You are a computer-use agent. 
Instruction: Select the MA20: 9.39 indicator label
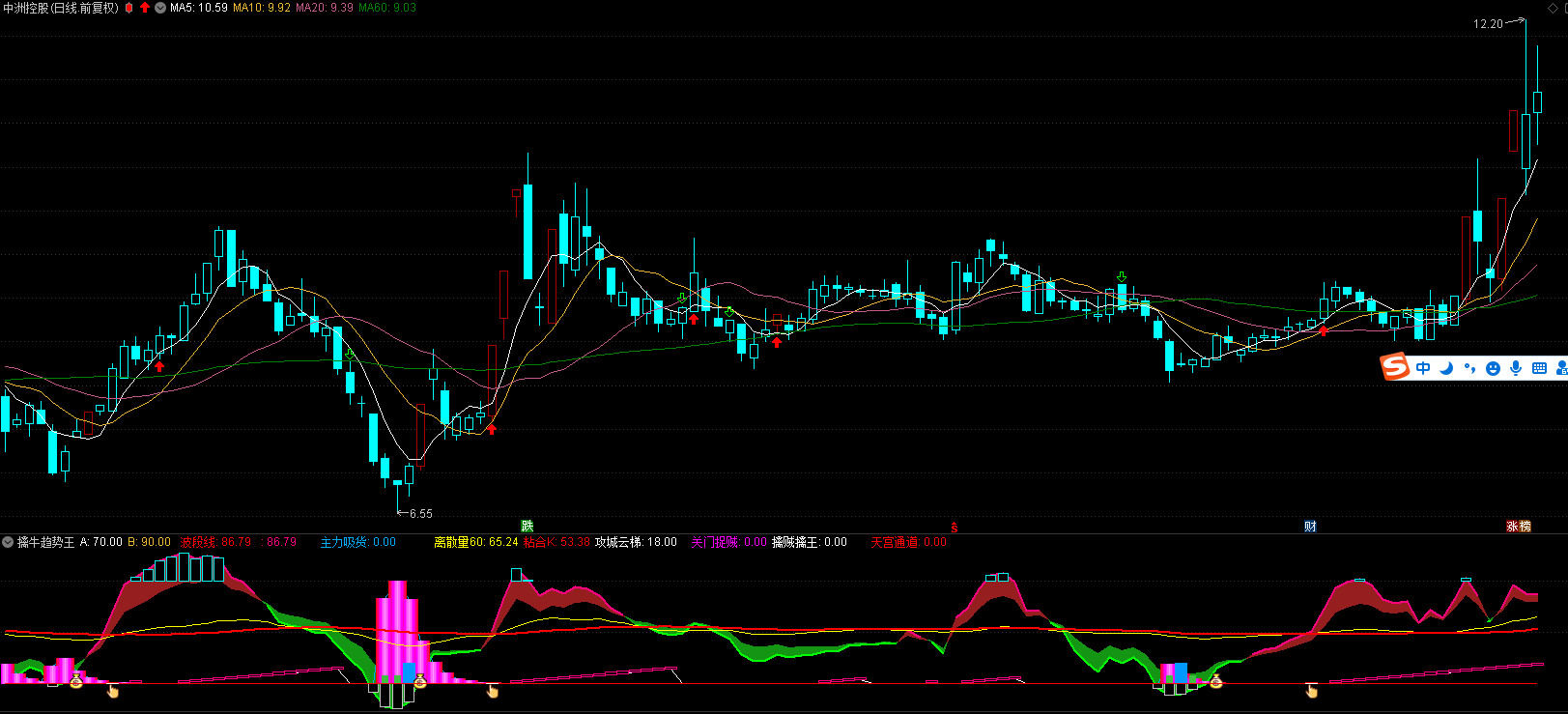click(325, 8)
